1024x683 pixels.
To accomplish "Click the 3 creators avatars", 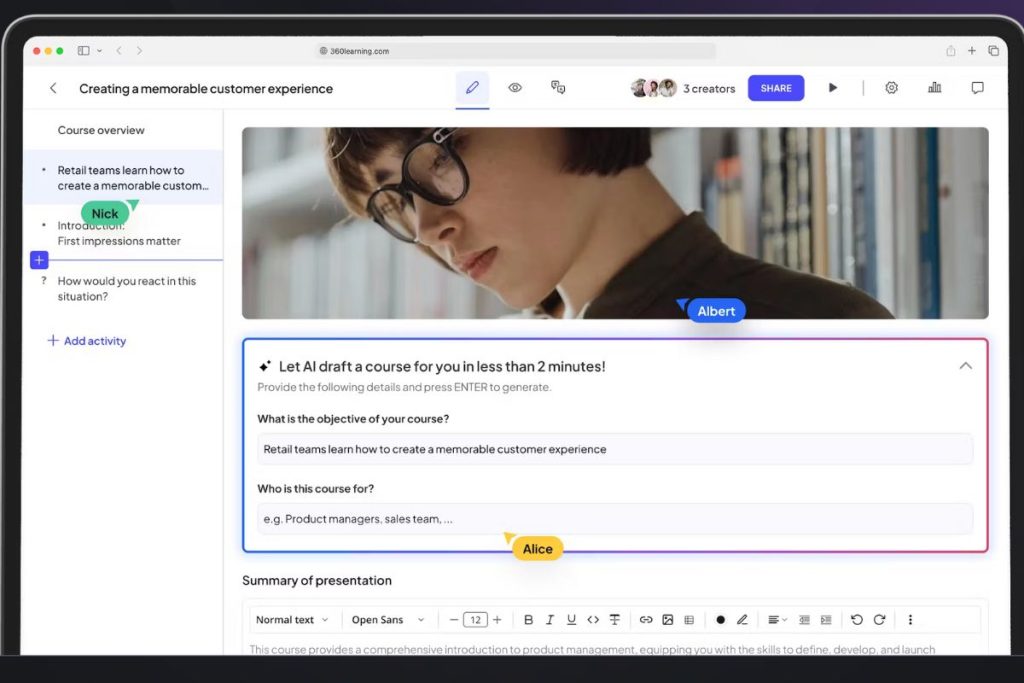I will coord(654,88).
